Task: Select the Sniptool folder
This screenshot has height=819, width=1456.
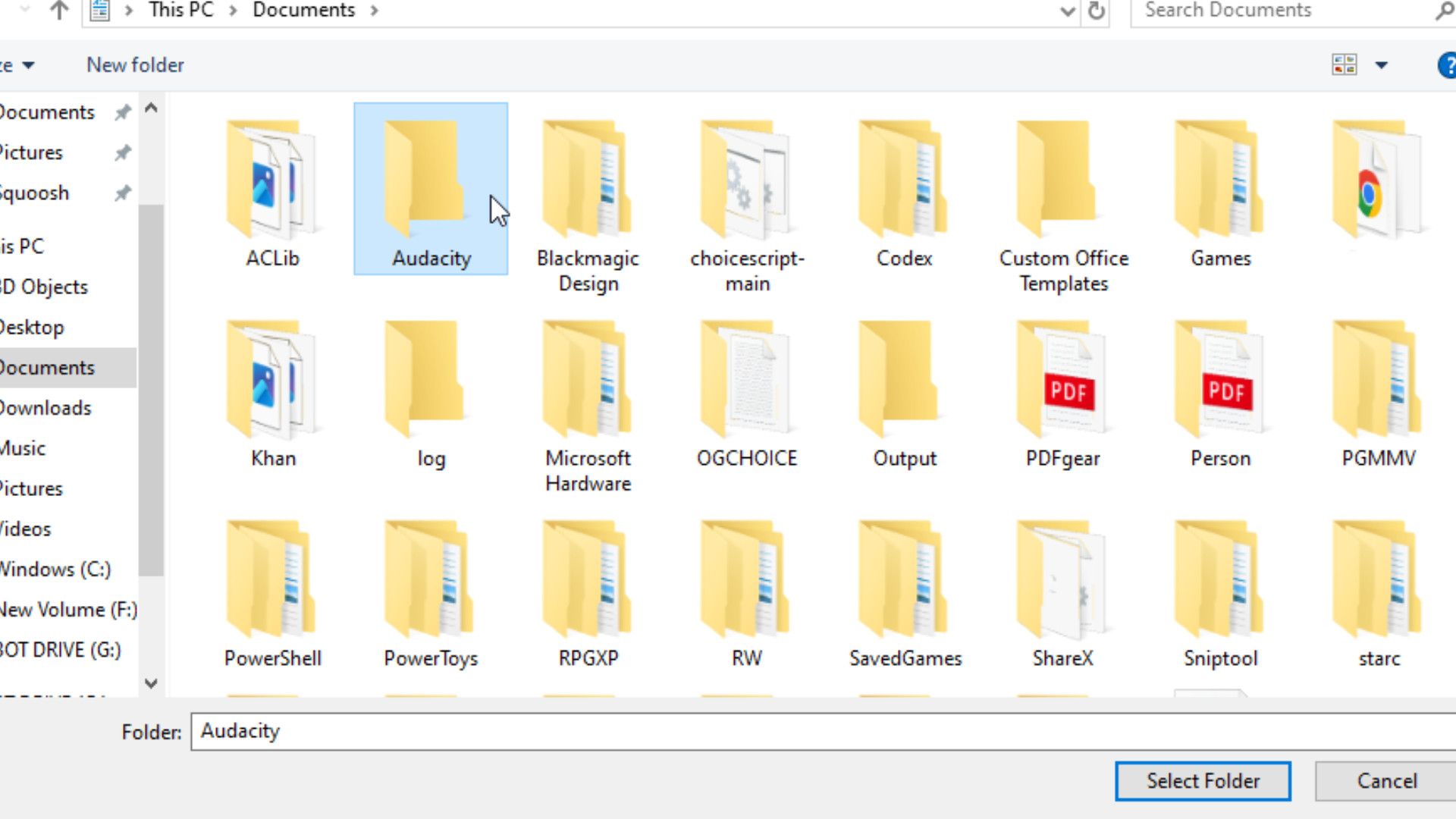Action: [x=1220, y=595]
